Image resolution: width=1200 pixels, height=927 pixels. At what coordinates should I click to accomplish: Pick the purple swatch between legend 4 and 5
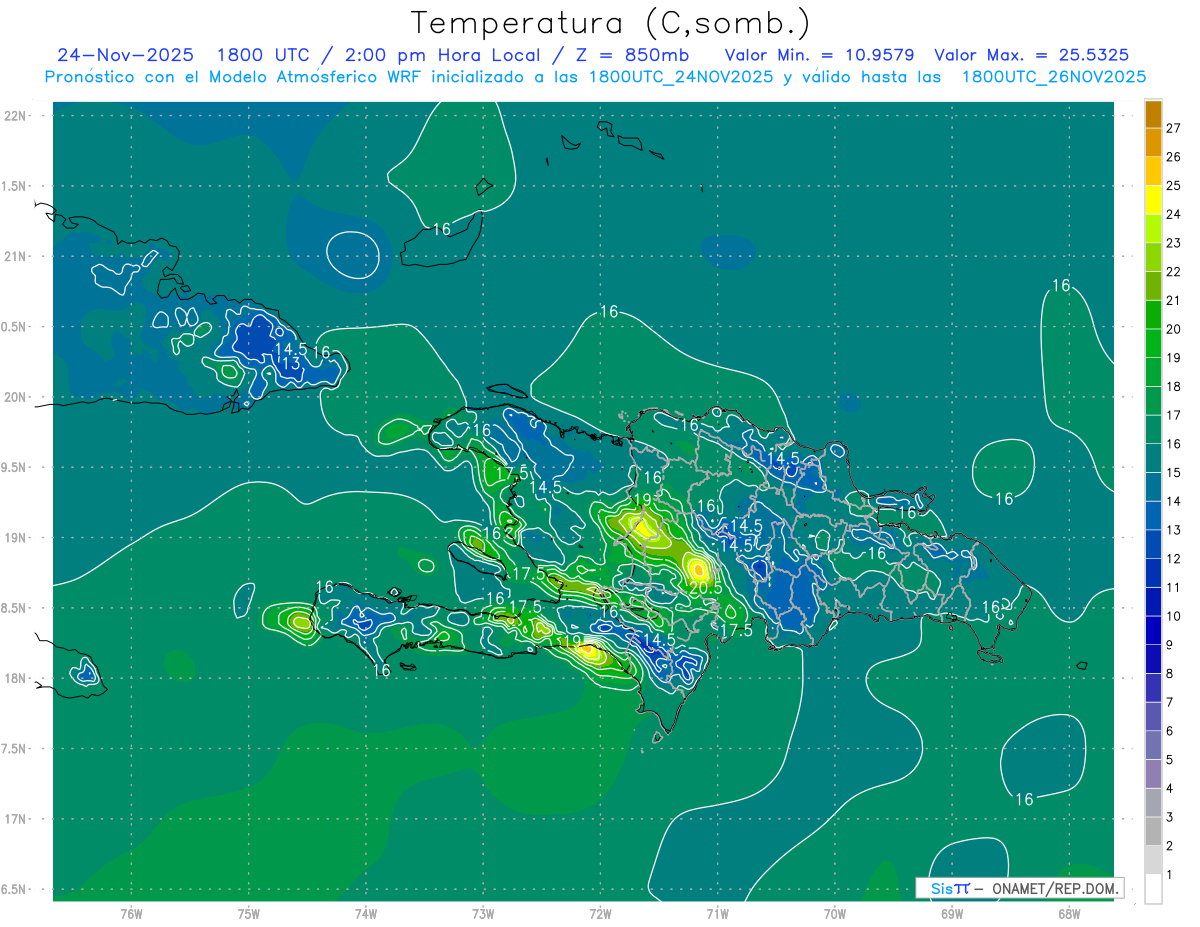pyautogui.click(x=1153, y=773)
